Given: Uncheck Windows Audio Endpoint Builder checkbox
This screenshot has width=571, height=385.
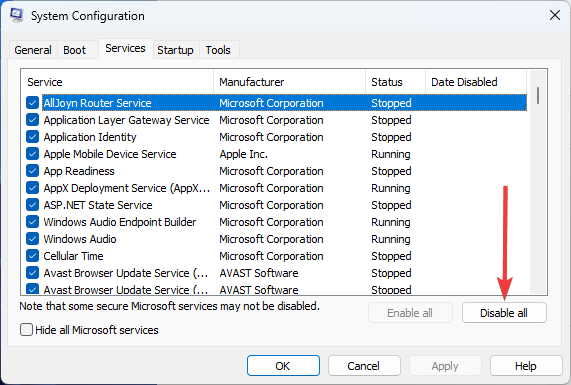Looking at the screenshot, I should (x=32, y=222).
